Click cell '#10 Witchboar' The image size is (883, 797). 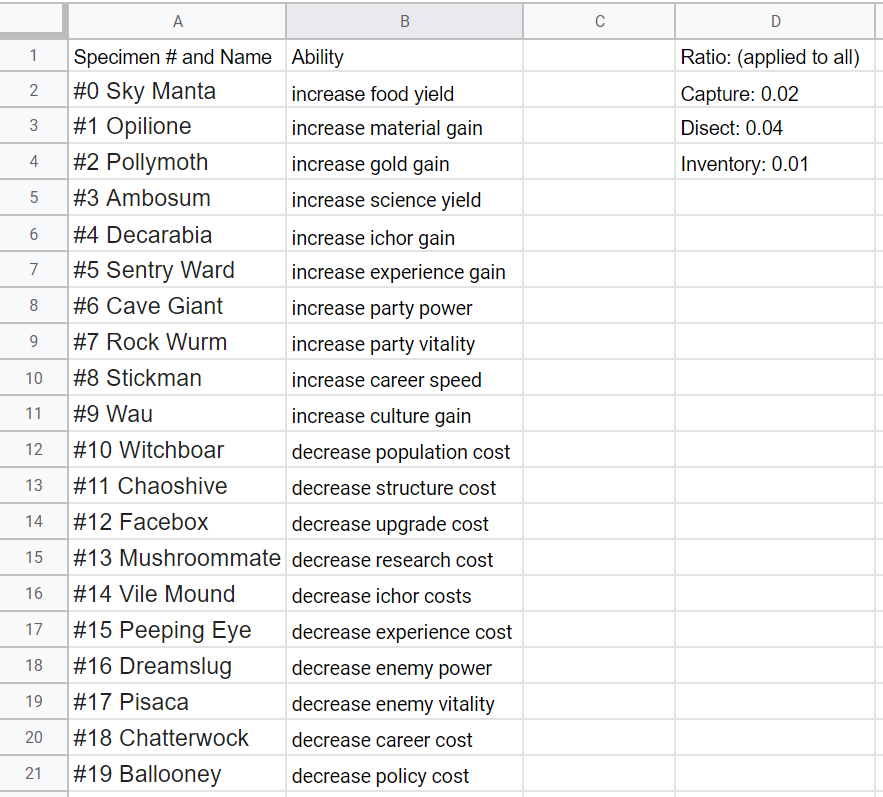[177, 449]
